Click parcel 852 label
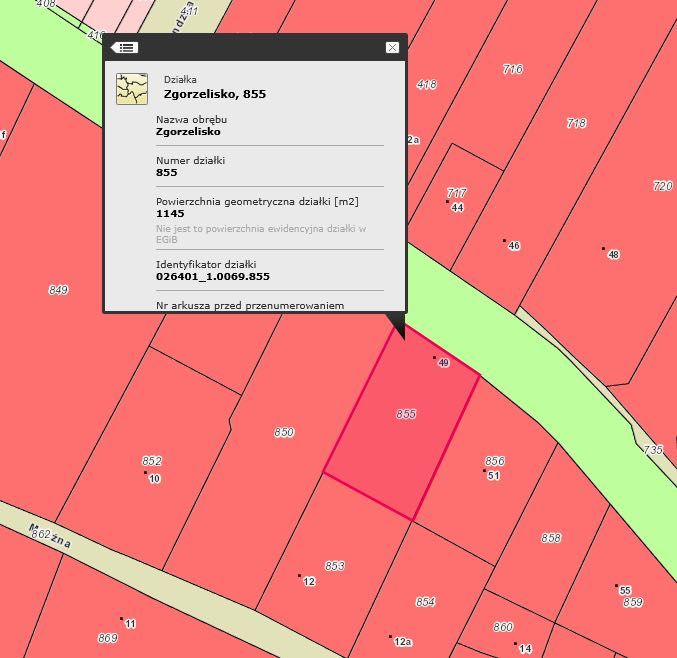Image resolution: width=677 pixels, height=658 pixels. coord(152,461)
